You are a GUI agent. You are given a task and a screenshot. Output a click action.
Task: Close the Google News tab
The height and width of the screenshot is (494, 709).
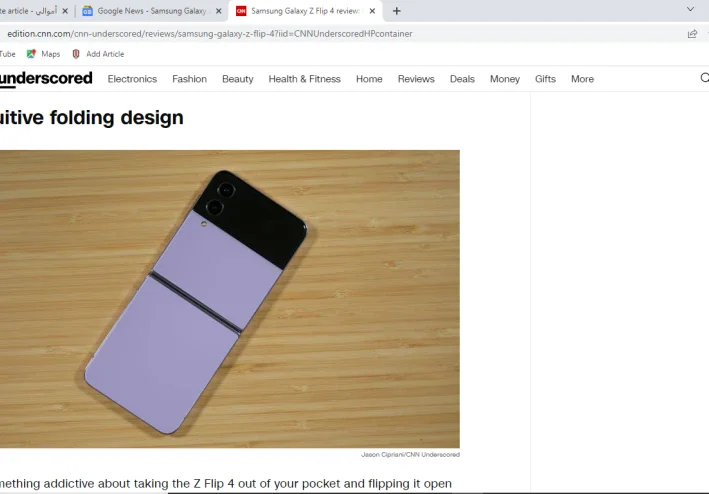(x=218, y=11)
